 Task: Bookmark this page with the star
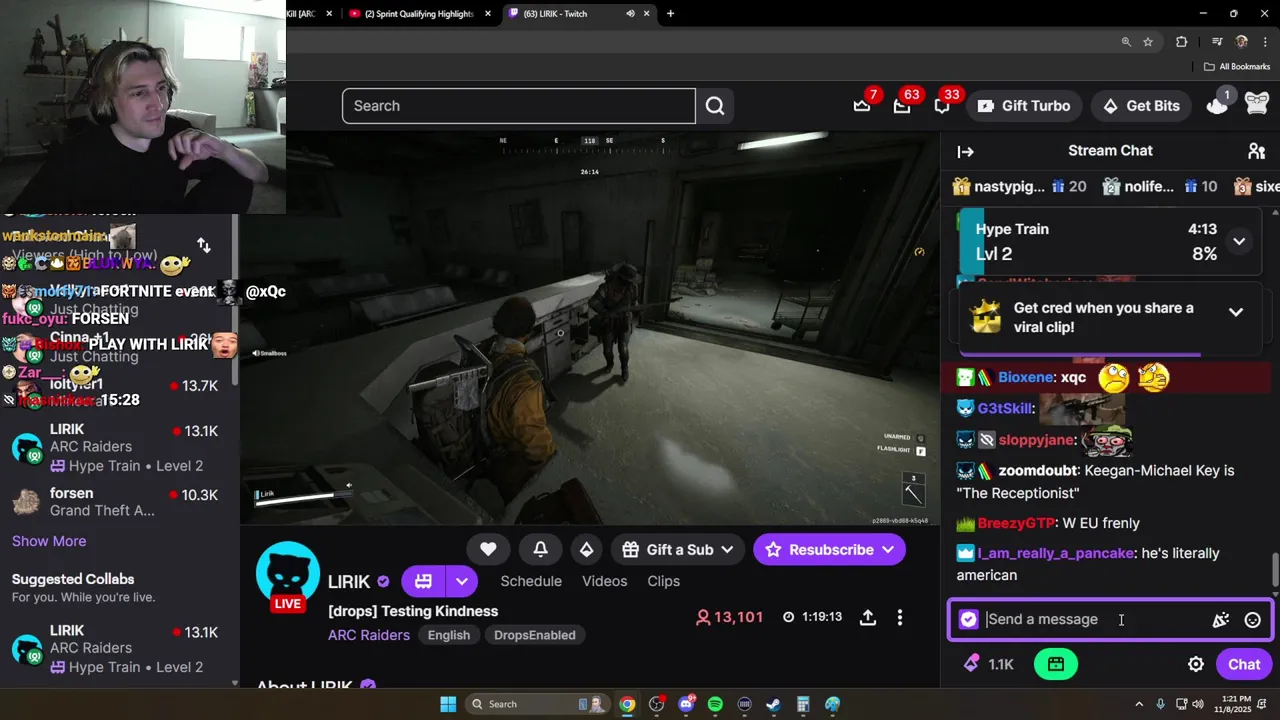pos(1148,42)
